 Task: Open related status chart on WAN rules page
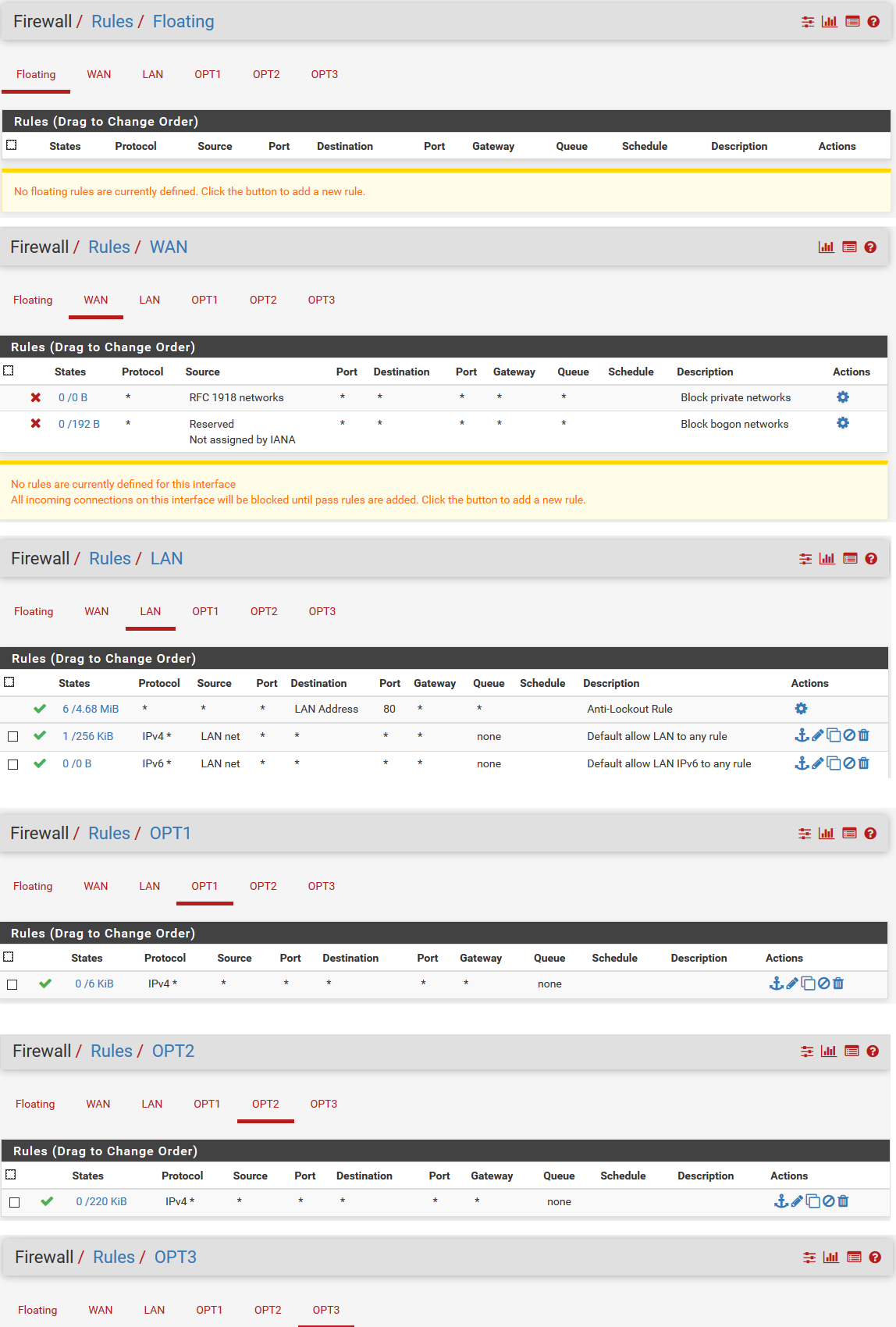pos(827,247)
